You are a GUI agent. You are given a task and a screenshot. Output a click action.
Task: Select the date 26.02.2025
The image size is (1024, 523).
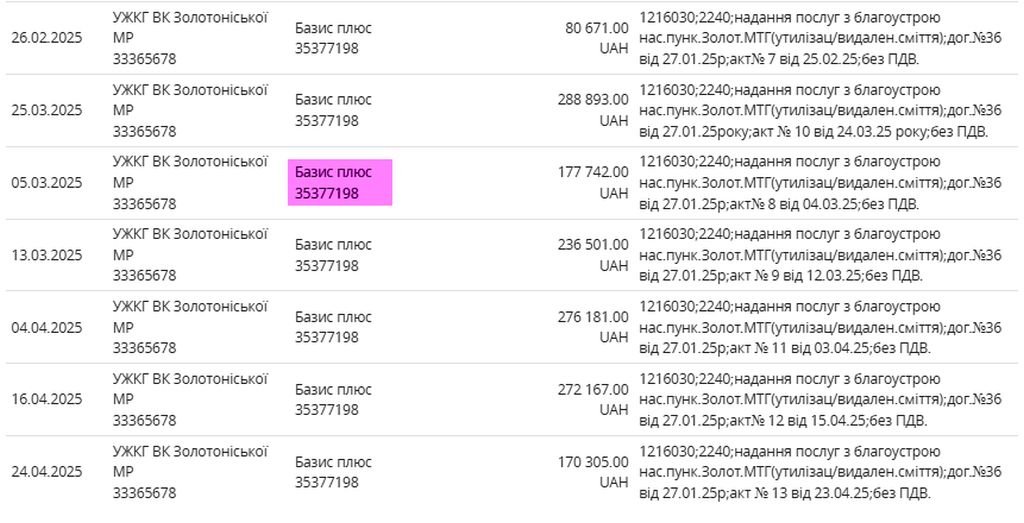pyautogui.click(x=46, y=38)
